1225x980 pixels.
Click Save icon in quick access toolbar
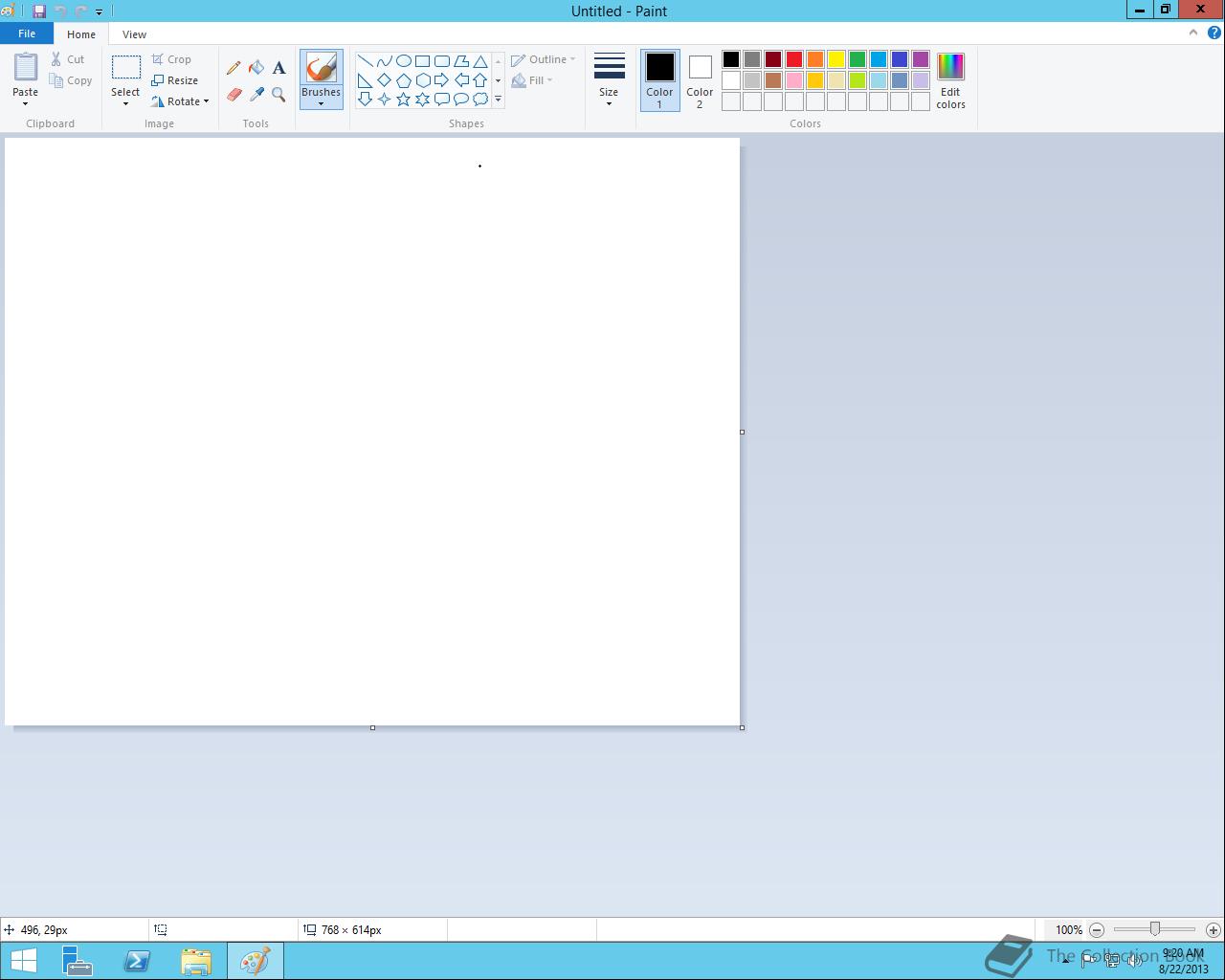click(x=39, y=11)
